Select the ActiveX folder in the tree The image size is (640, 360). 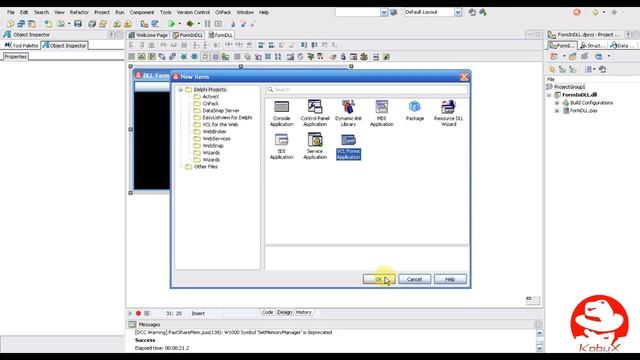click(211, 97)
